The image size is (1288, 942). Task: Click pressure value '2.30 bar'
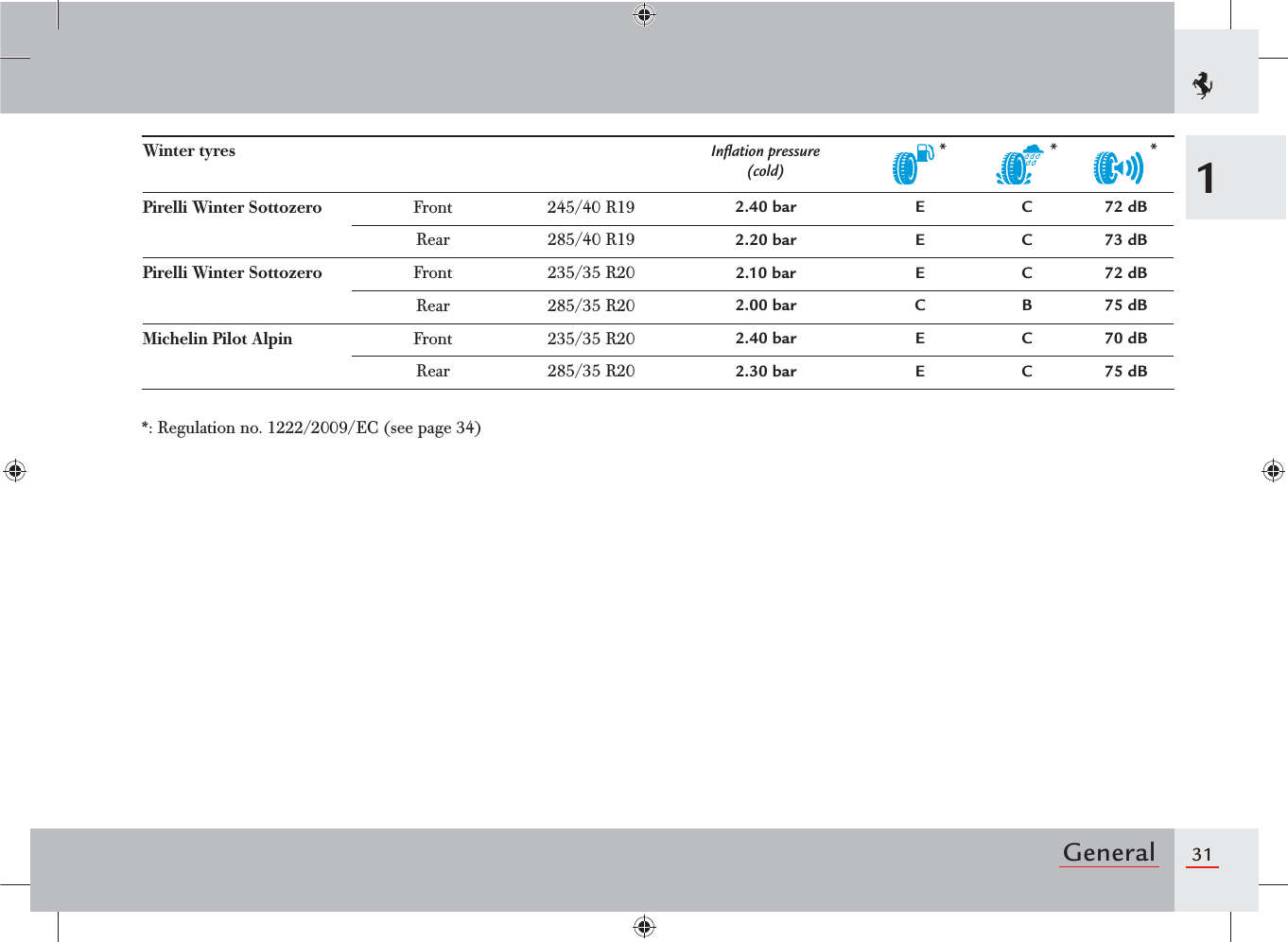tap(766, 372)
